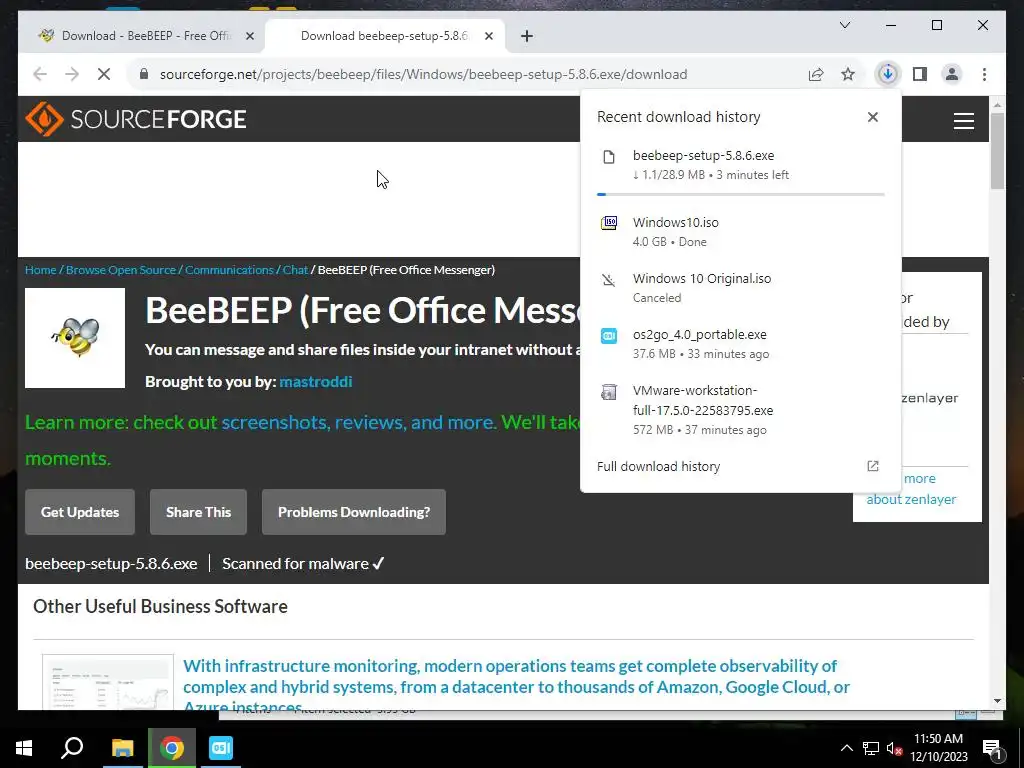The width and height of the screenshot is (1024, 768).
Task: Click the Problems Downloading? button
Action: [x=354, y=512]
